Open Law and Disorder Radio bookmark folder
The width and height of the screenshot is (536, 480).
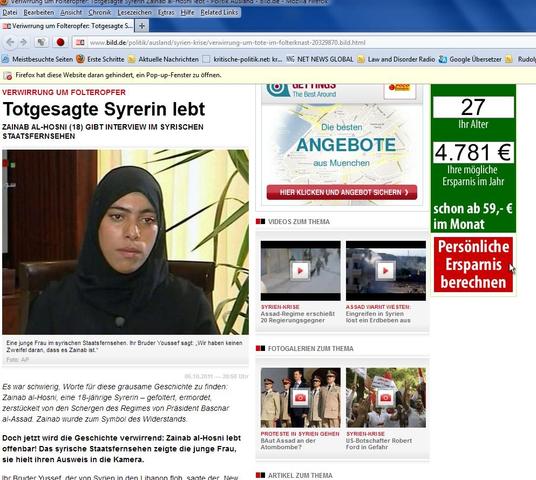click(396, 59)
